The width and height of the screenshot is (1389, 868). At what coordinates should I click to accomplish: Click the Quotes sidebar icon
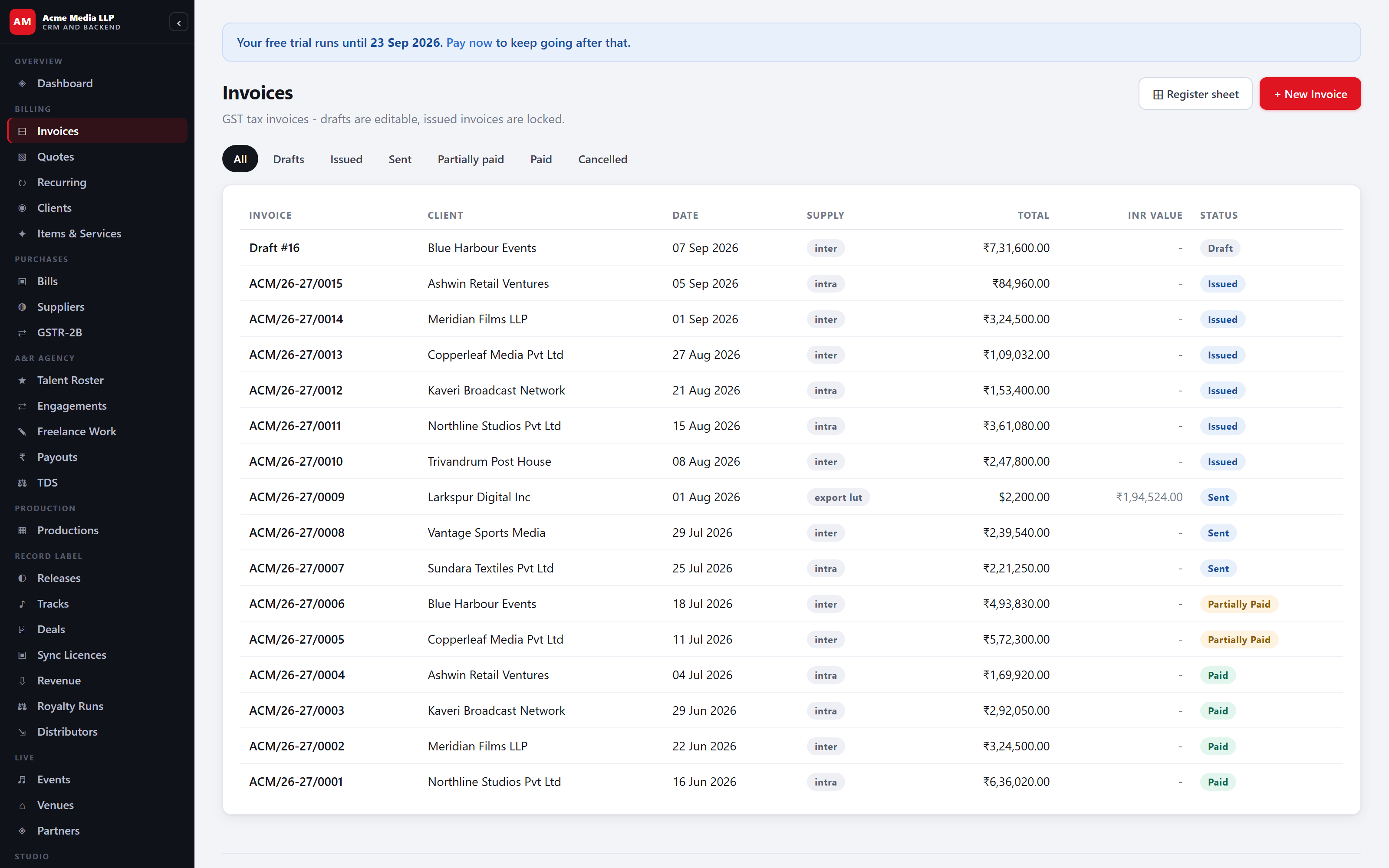[x=22, y=157]
